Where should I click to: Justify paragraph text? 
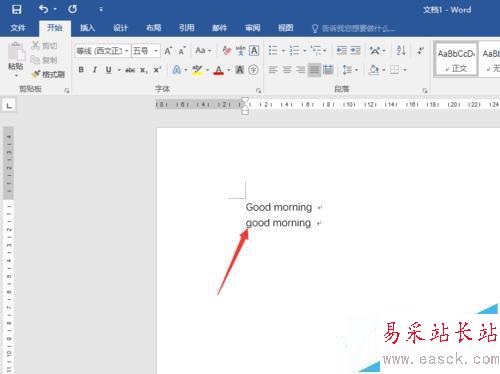pyautogui.click(x=314, y=70)
